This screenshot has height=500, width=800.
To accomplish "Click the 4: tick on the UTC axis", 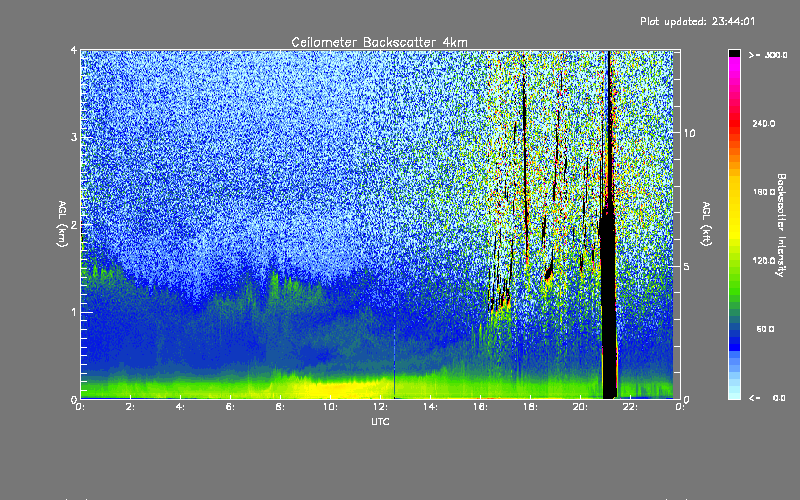I will pyautogui.click(x=181, y=407).
